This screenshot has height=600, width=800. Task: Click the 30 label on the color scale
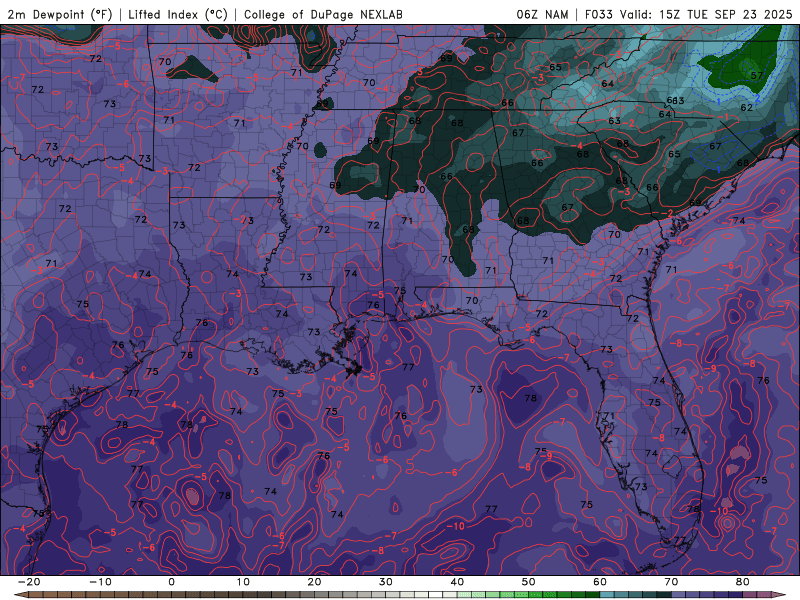click(386, 582)
